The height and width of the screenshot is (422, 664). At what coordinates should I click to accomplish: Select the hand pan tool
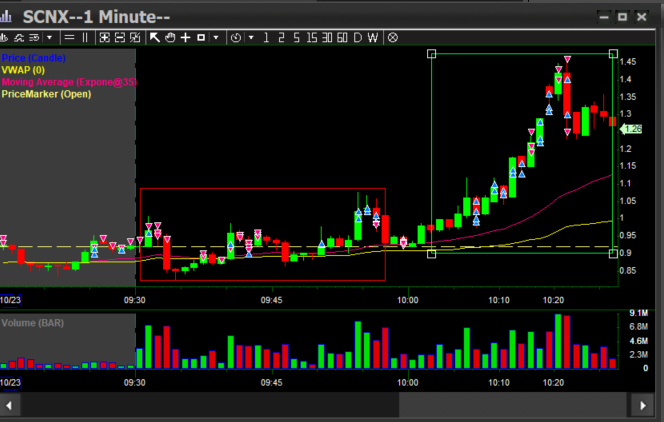170,38
